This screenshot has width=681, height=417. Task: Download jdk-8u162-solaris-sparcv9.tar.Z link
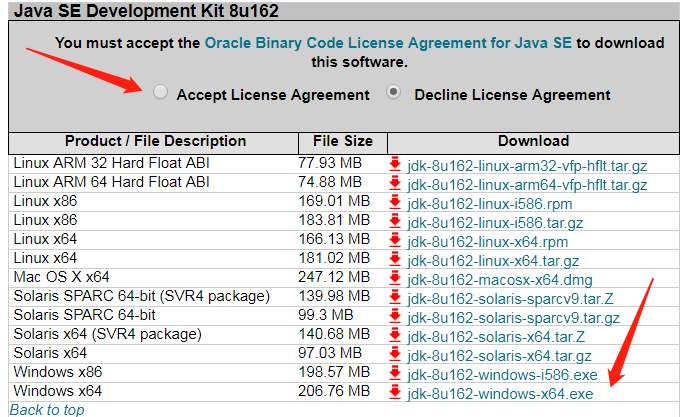(x=510, y=299)
